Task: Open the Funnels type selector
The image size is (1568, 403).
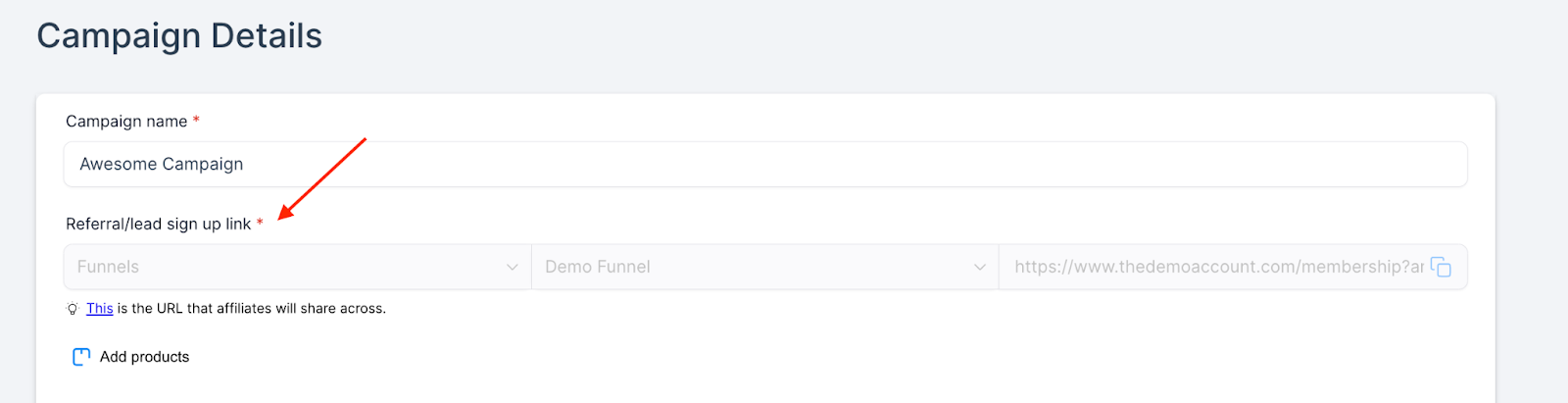Action: 297,267
